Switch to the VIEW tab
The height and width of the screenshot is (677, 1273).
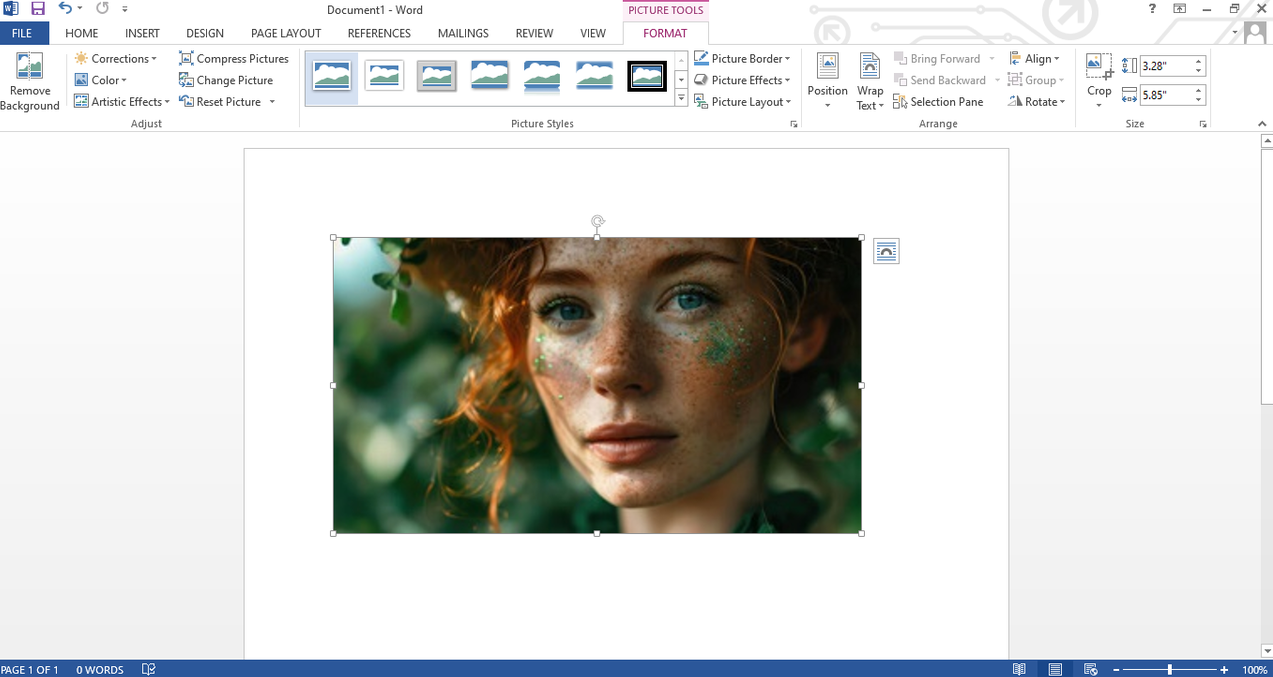593,33
